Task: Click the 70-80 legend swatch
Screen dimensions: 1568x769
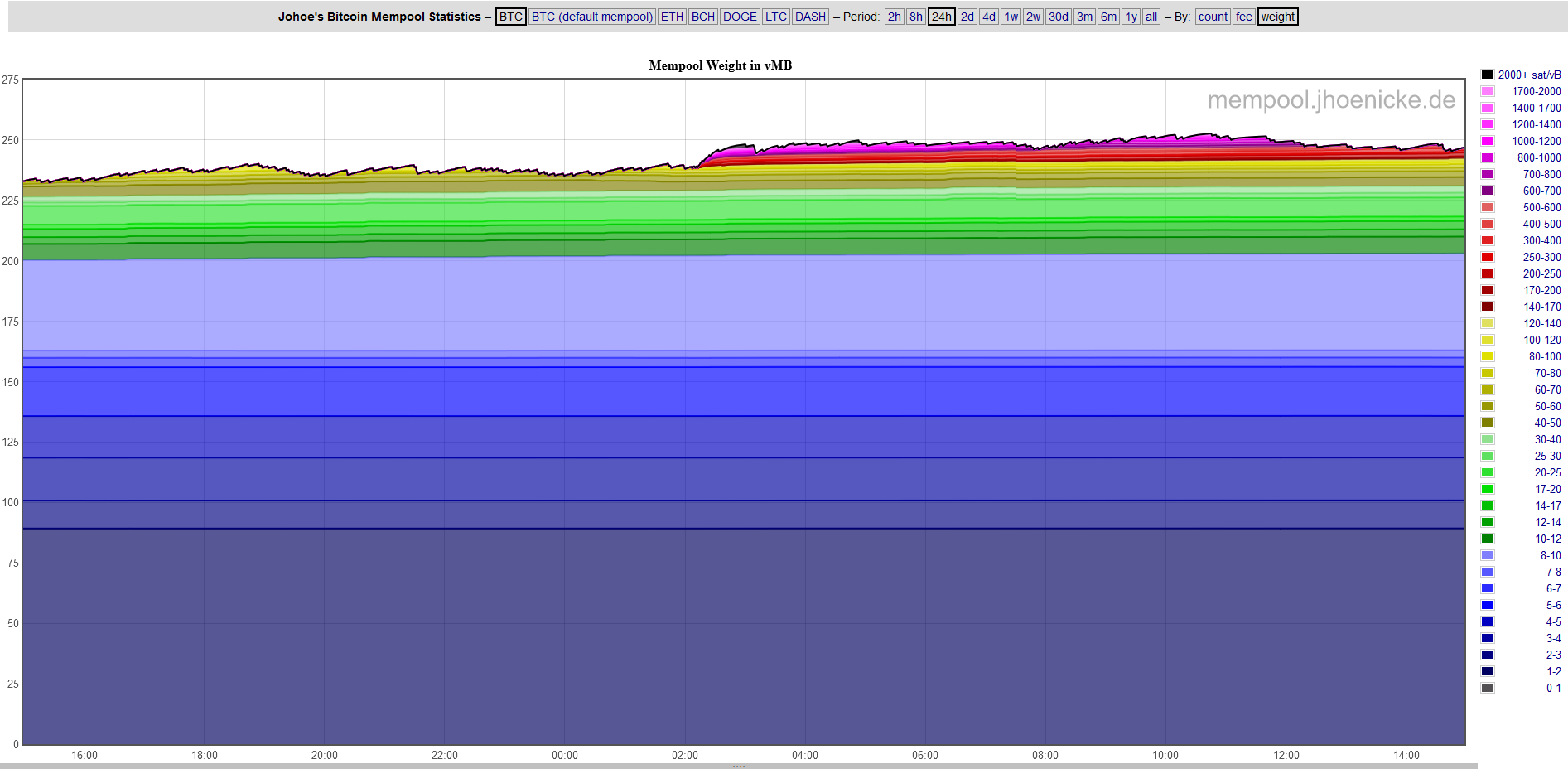Action: [x=1488, y=373]
